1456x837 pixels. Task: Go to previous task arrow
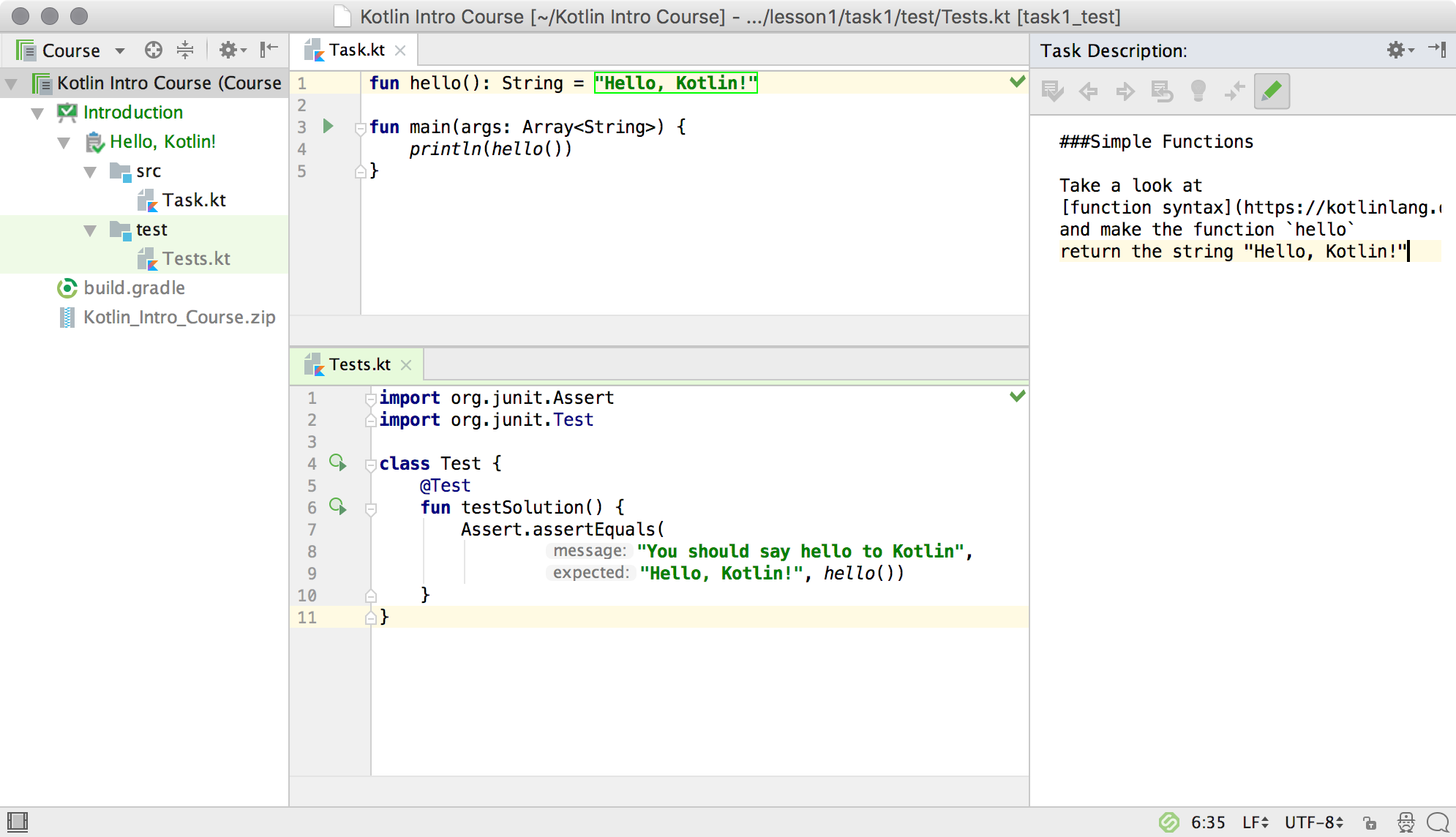click(1089, 91)
